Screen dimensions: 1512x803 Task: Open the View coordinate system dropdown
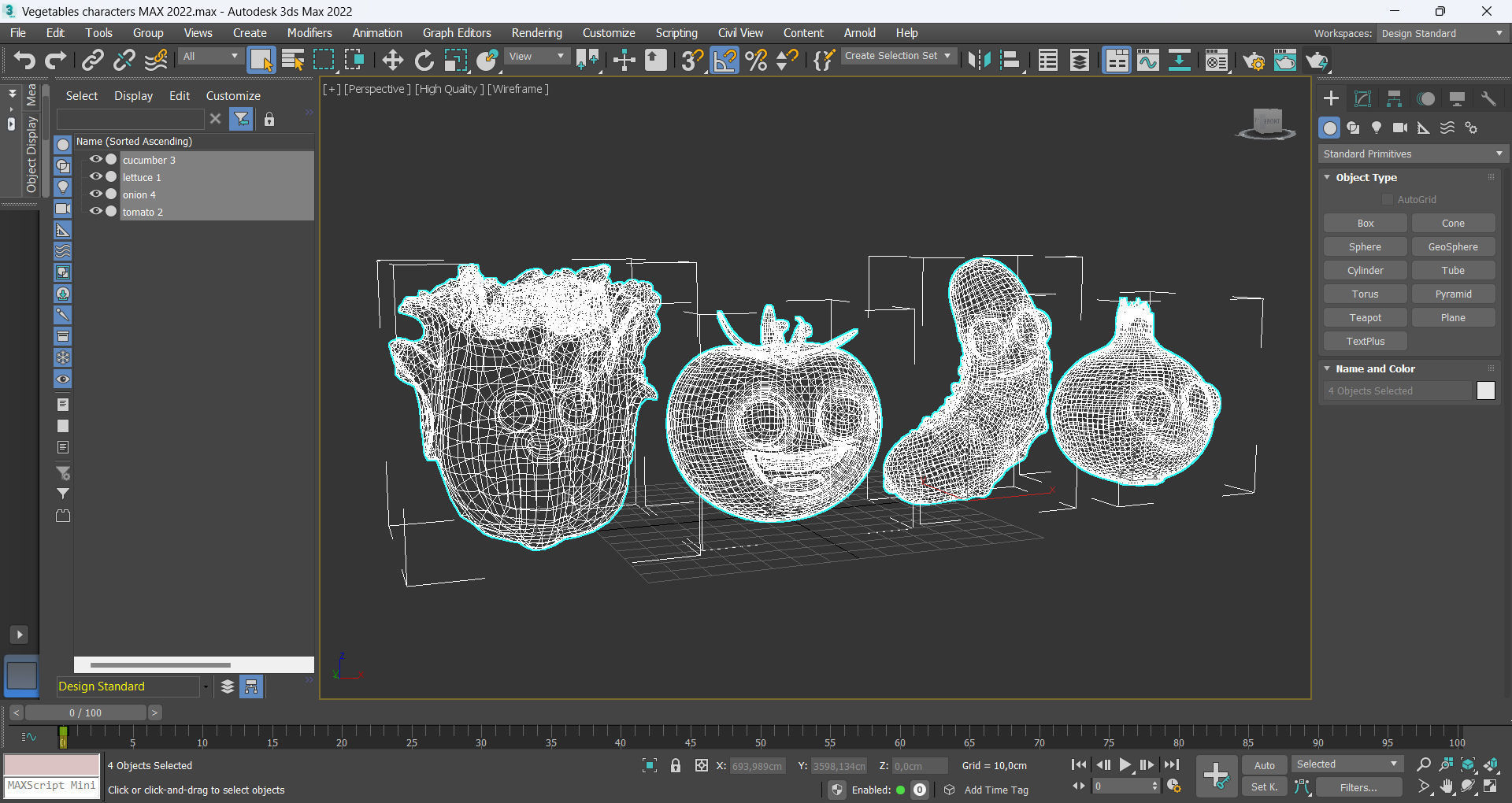click(536, 56)
